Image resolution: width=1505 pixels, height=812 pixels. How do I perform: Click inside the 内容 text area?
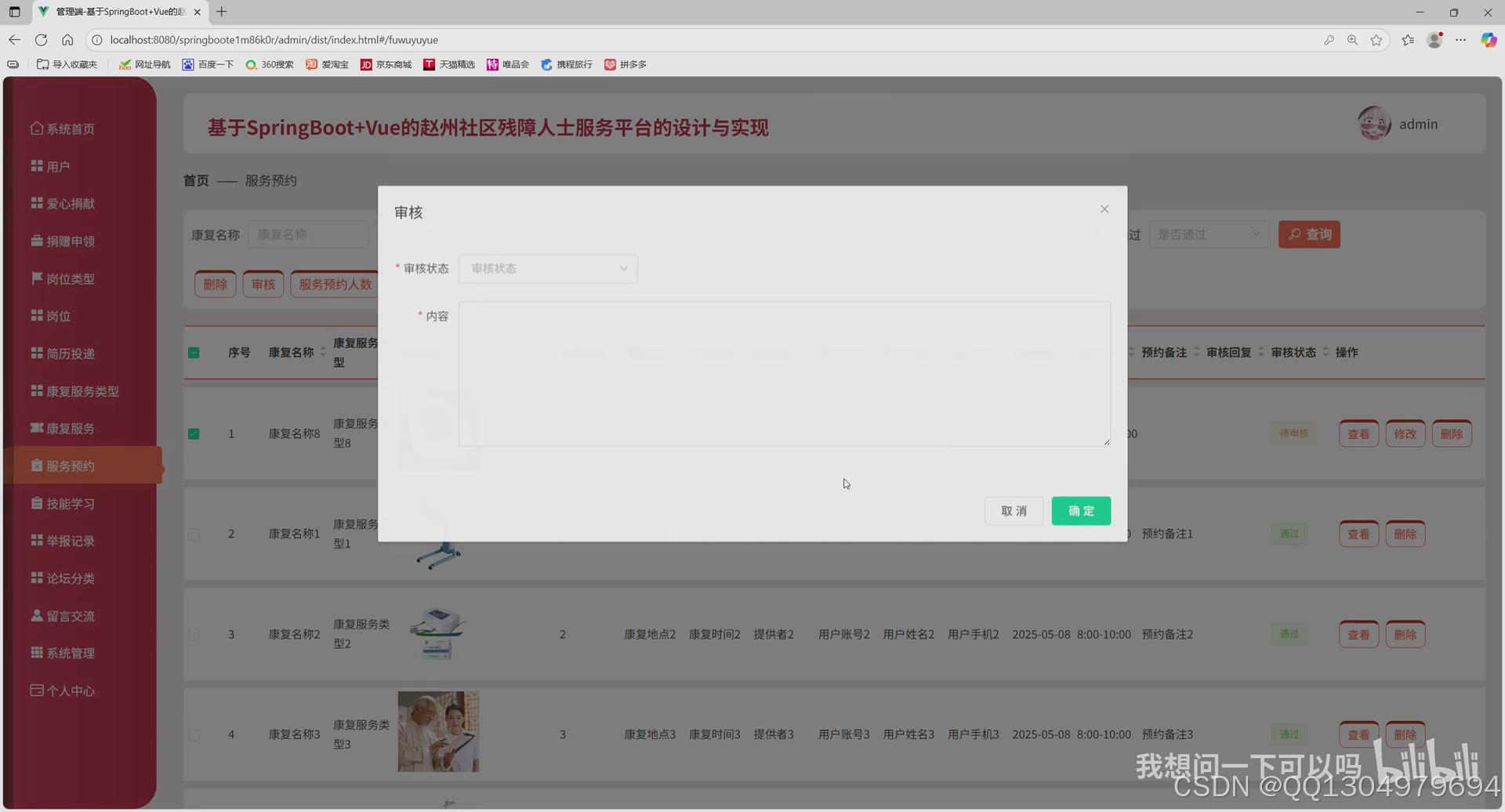[784, 373]
